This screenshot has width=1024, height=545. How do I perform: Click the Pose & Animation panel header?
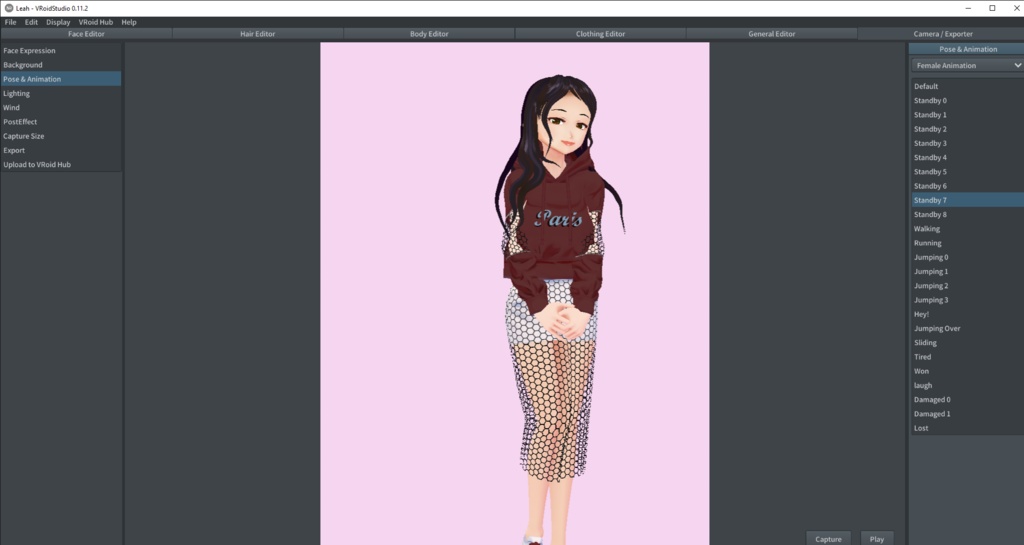pyautogui.click(x=967, y=49)
